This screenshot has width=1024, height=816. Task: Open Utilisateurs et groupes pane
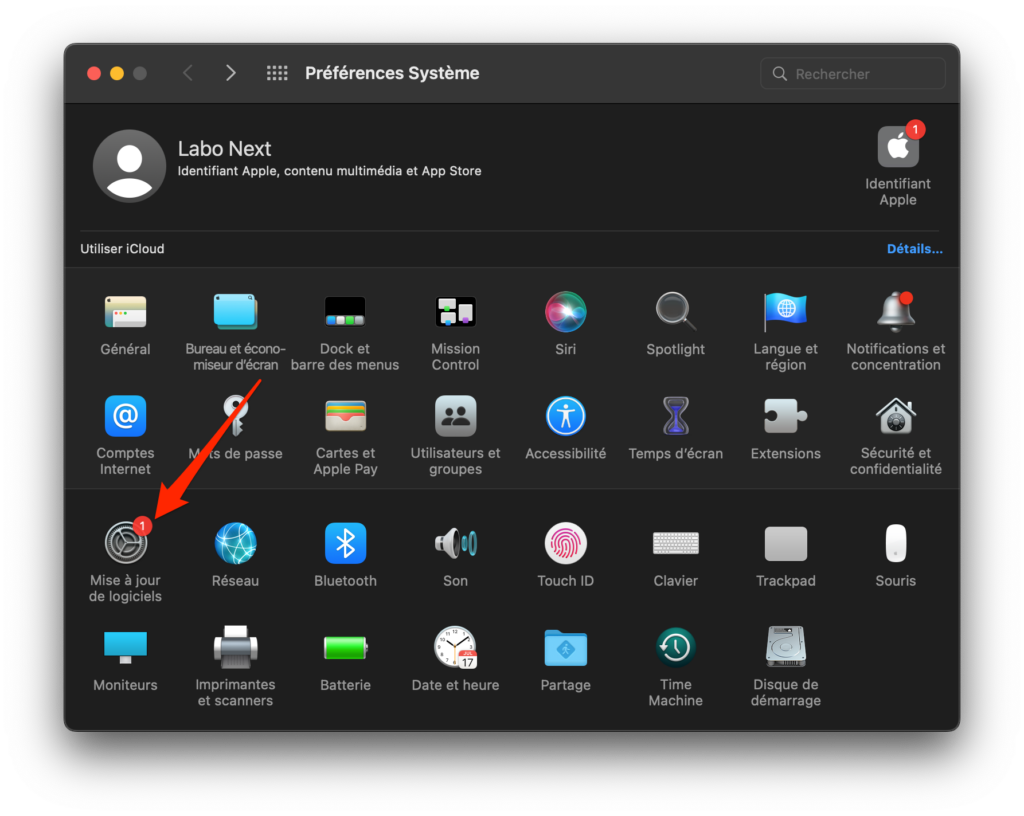coord(455,416)
